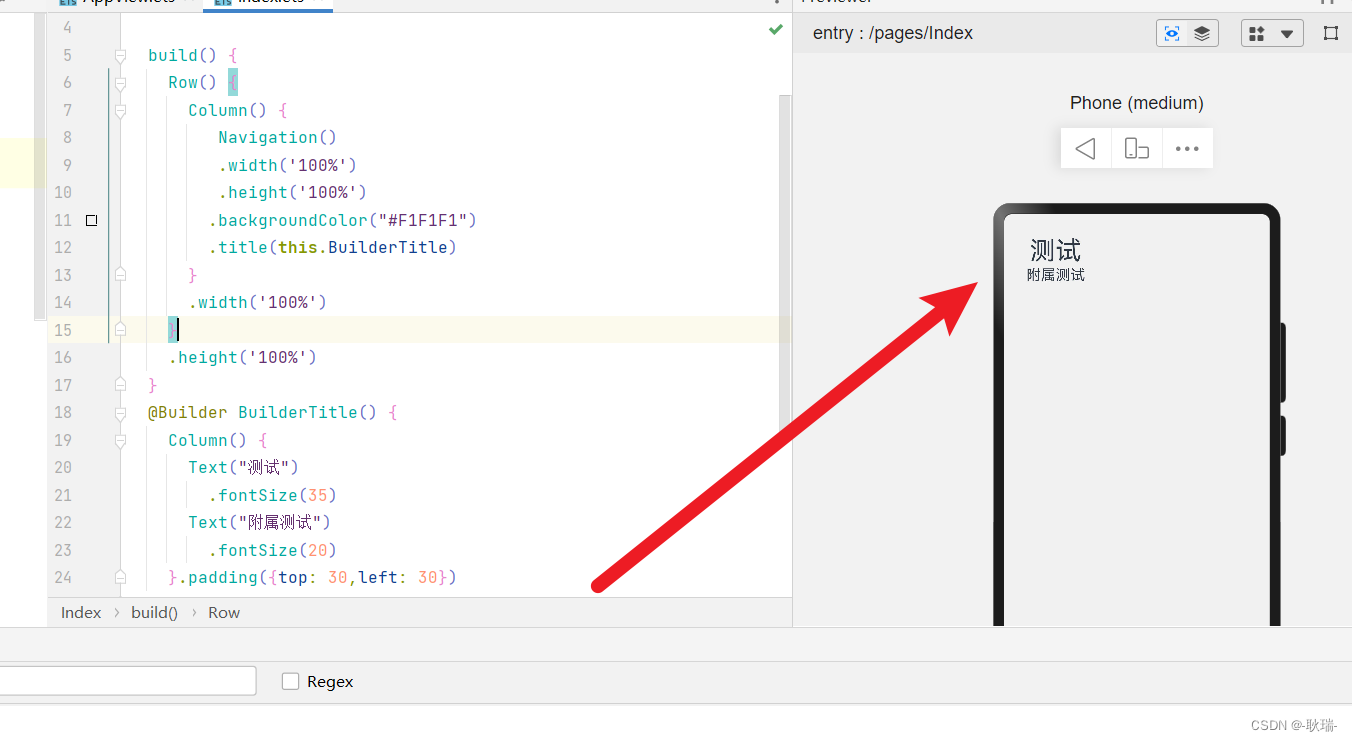Click 'this.BuilderTitle' on line 12

coord(363,247)
